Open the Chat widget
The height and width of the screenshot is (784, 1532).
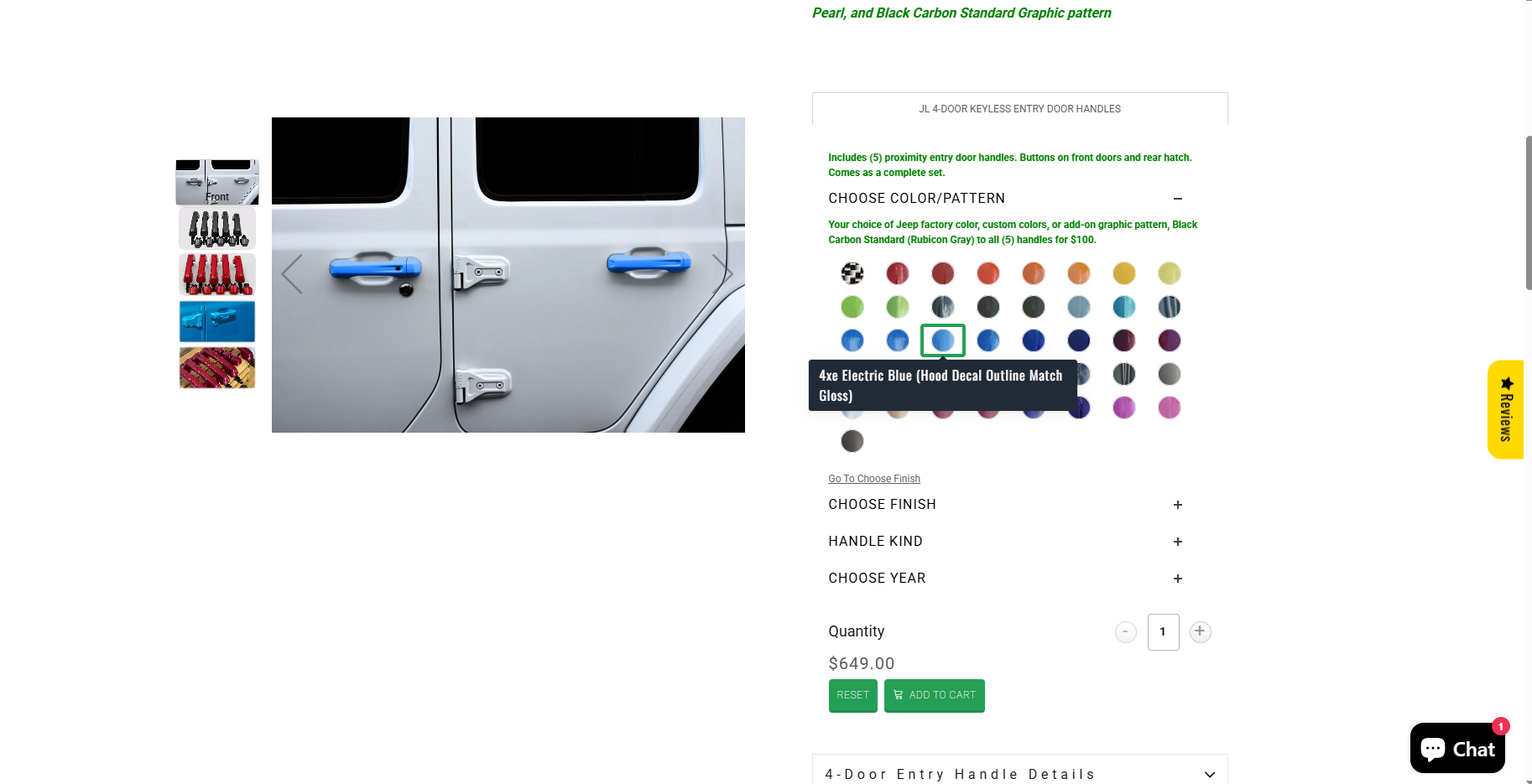1457,748
